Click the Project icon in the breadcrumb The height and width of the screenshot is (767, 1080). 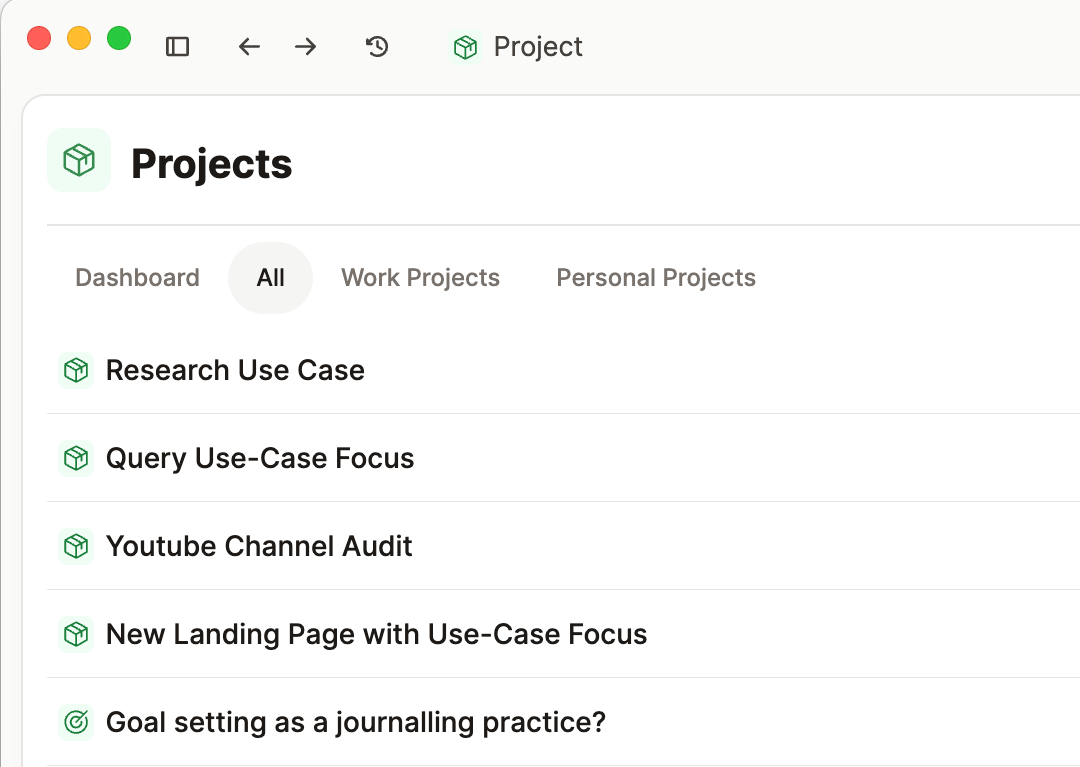tap(464, 46)
